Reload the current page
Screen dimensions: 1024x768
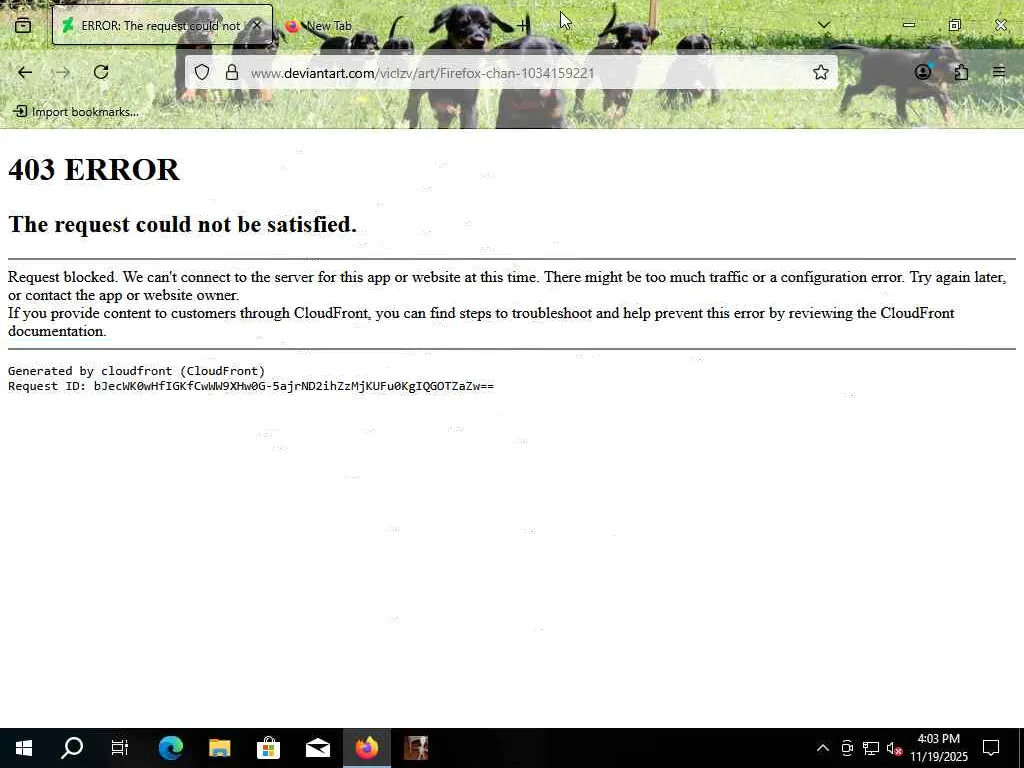[x=101, y=72]
